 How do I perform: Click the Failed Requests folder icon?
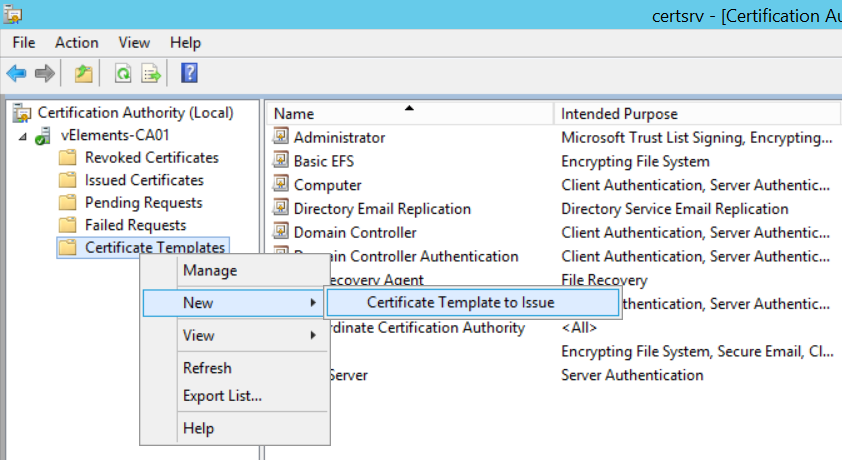click(67, 225)
